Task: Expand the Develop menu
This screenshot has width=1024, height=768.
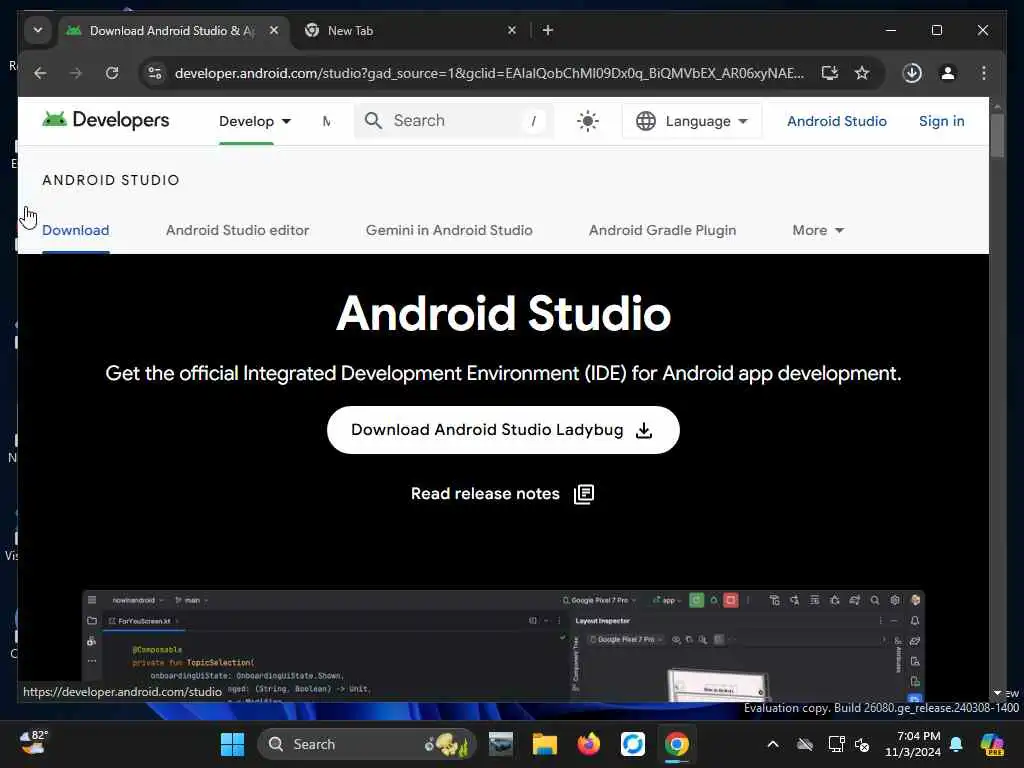Action: point(255,121)
